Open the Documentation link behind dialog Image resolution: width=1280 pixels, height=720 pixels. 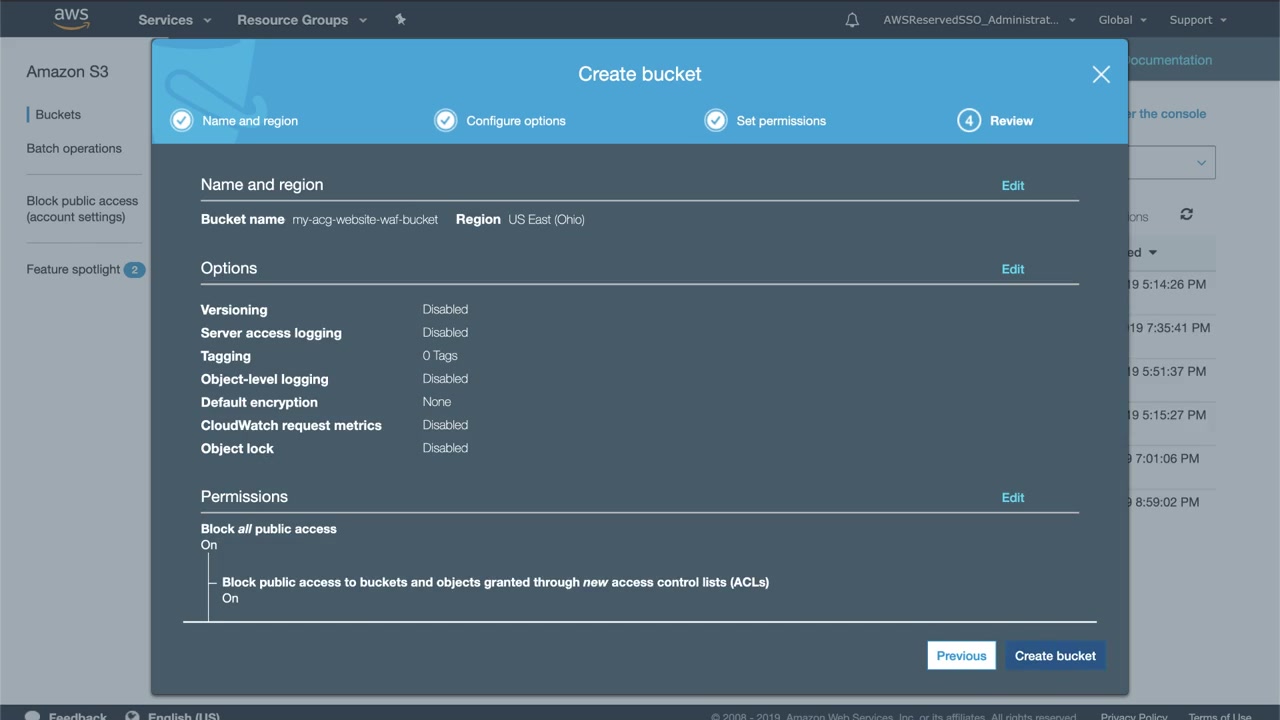click(1170, 60)
